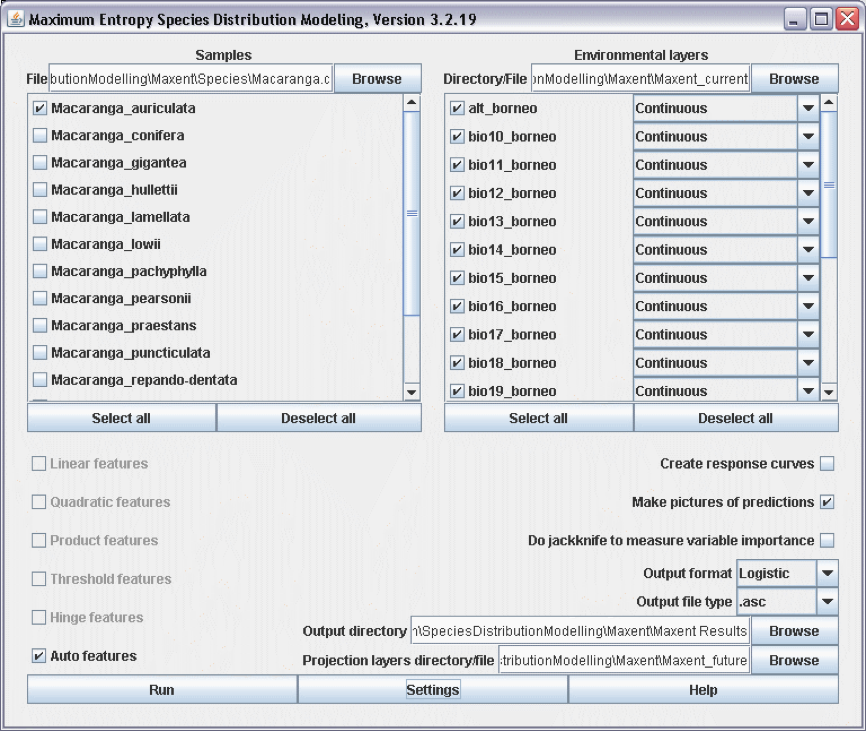This screenshot has width=866, height=731.
Task: Deselect all environmental layers
Action: tap(736, 418)
